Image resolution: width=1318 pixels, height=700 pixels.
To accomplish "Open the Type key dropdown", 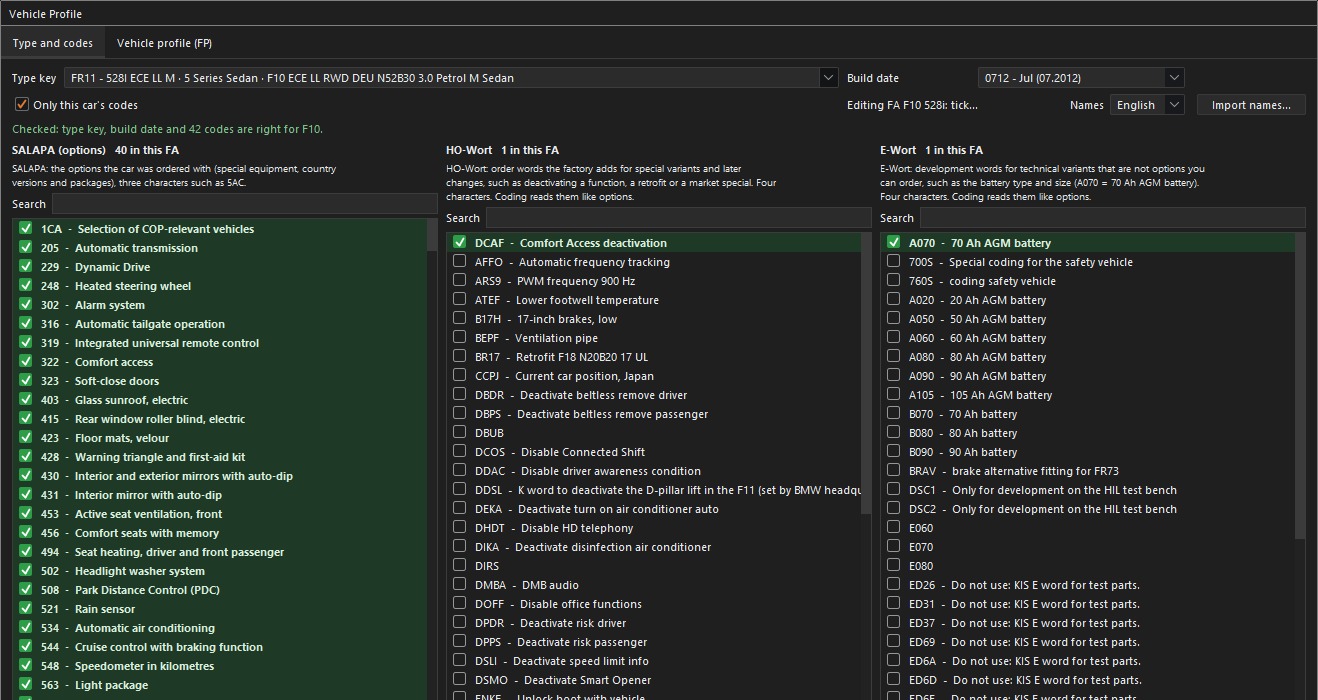I will 828,78.
